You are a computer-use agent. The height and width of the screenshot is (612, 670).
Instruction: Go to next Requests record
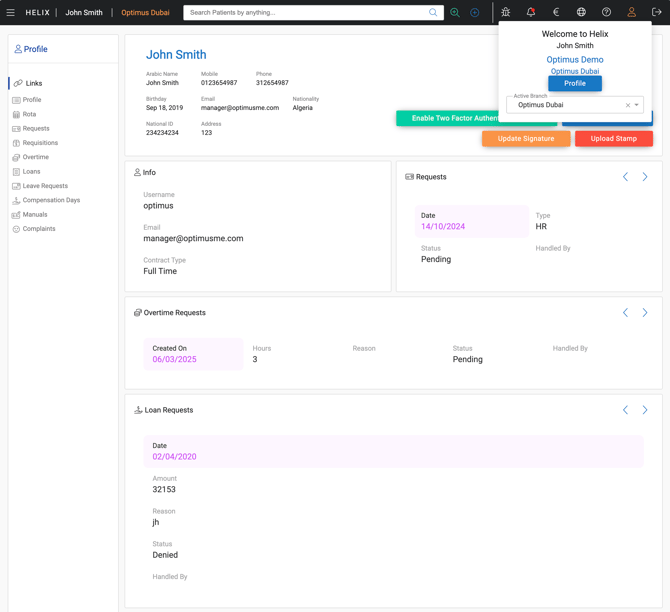(645, 177)
